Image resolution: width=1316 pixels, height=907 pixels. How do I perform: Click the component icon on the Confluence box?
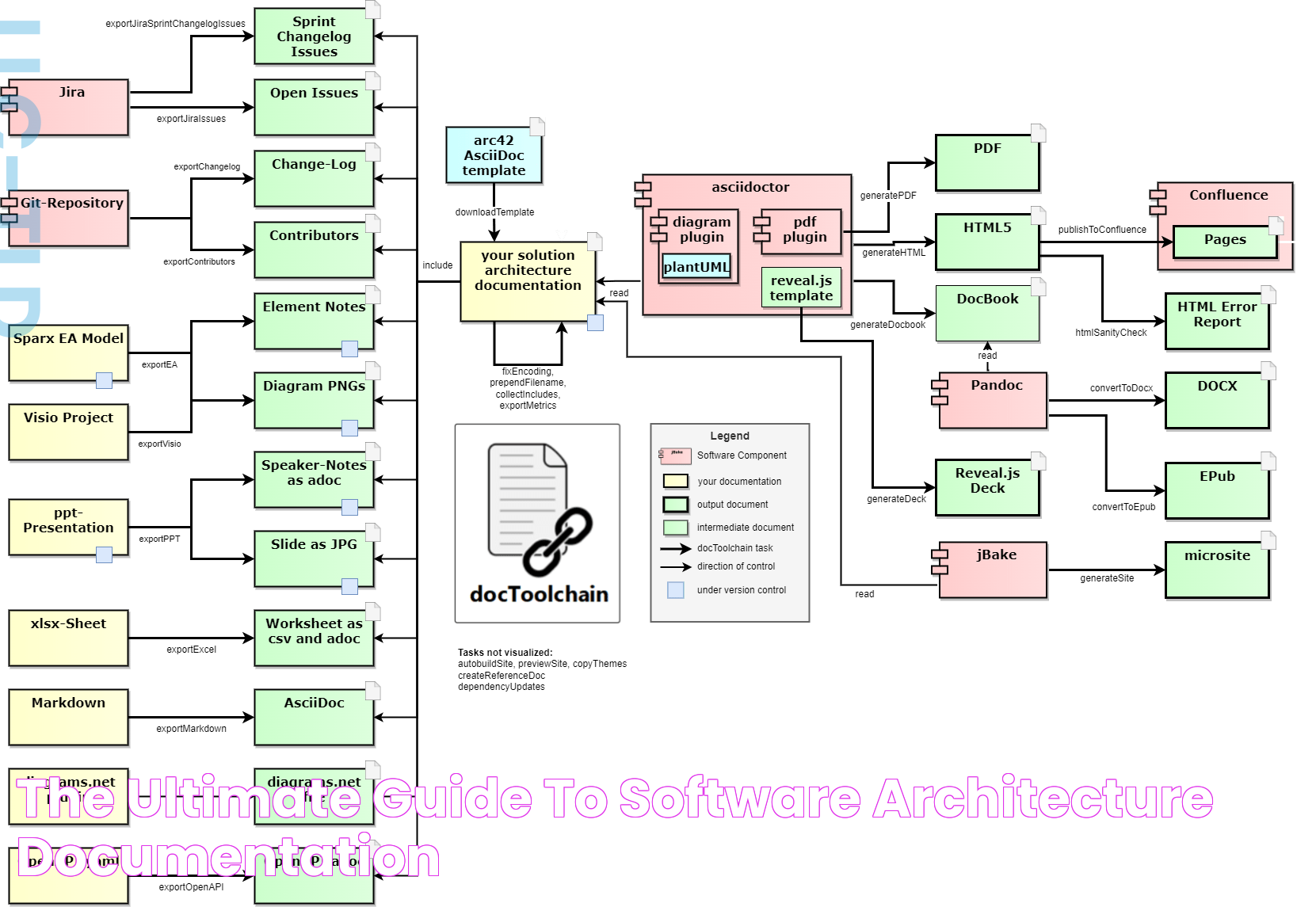1158,202
